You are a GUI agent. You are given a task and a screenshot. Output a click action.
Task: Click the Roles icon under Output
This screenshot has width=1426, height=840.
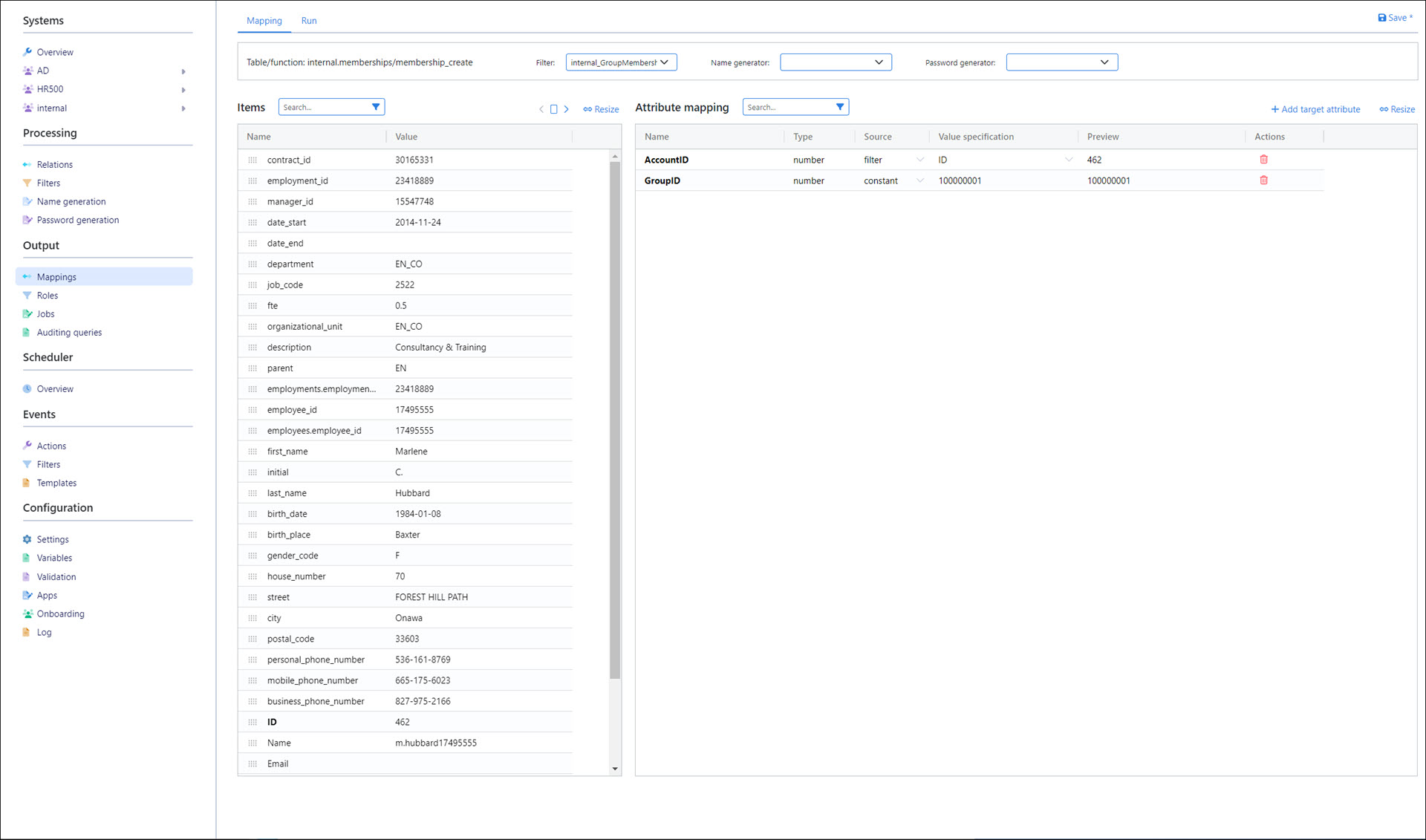pos(27,296)
